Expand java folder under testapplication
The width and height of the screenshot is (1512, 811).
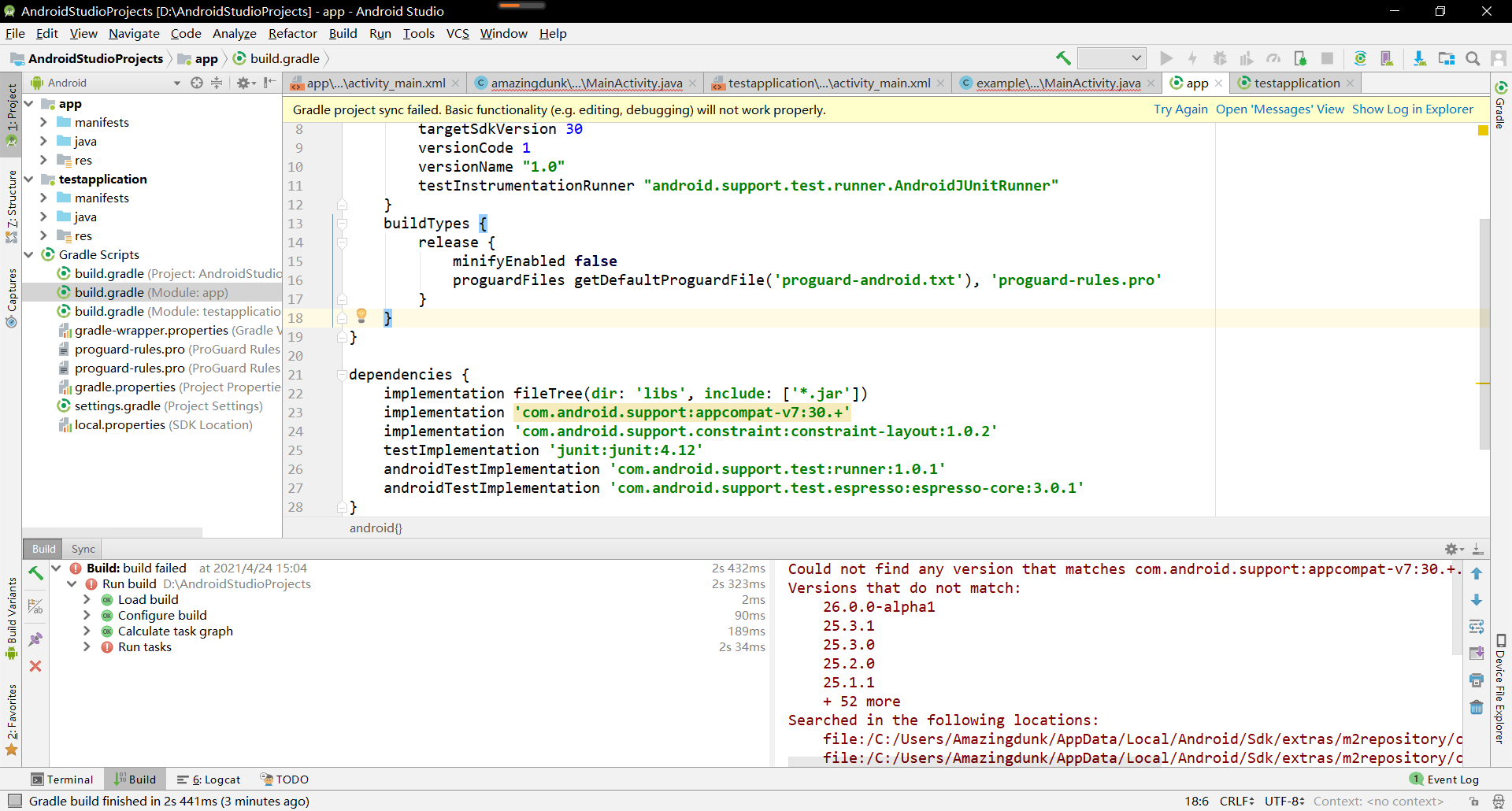(44, 217)
